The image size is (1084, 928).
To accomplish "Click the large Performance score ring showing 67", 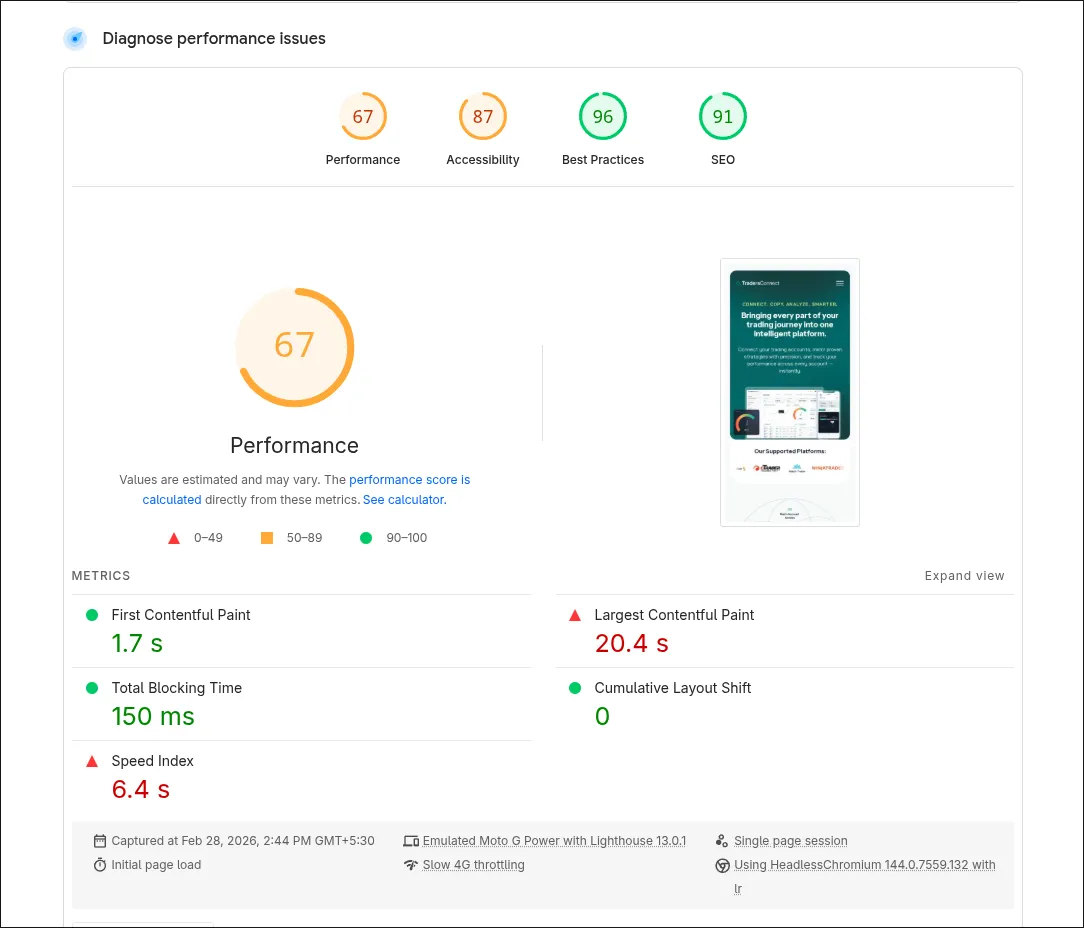I will click(x=294, y=346).
